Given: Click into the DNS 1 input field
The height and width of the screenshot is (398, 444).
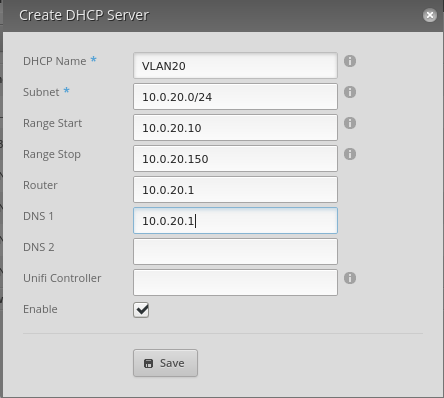Looking at the screenshot, I should [235, 221].
